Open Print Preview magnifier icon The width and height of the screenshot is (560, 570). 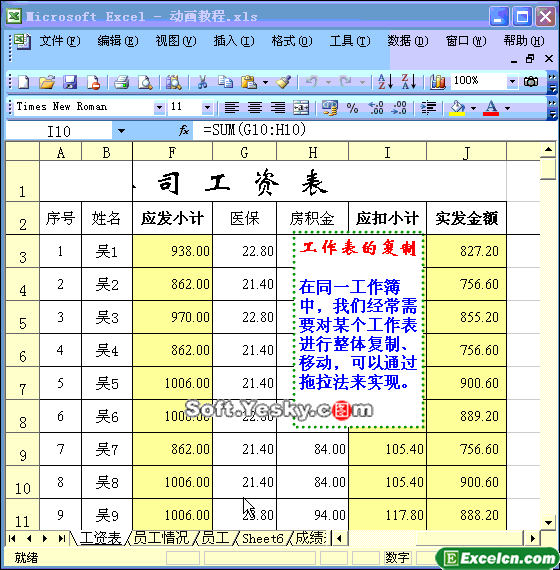[x=145, y=82]
